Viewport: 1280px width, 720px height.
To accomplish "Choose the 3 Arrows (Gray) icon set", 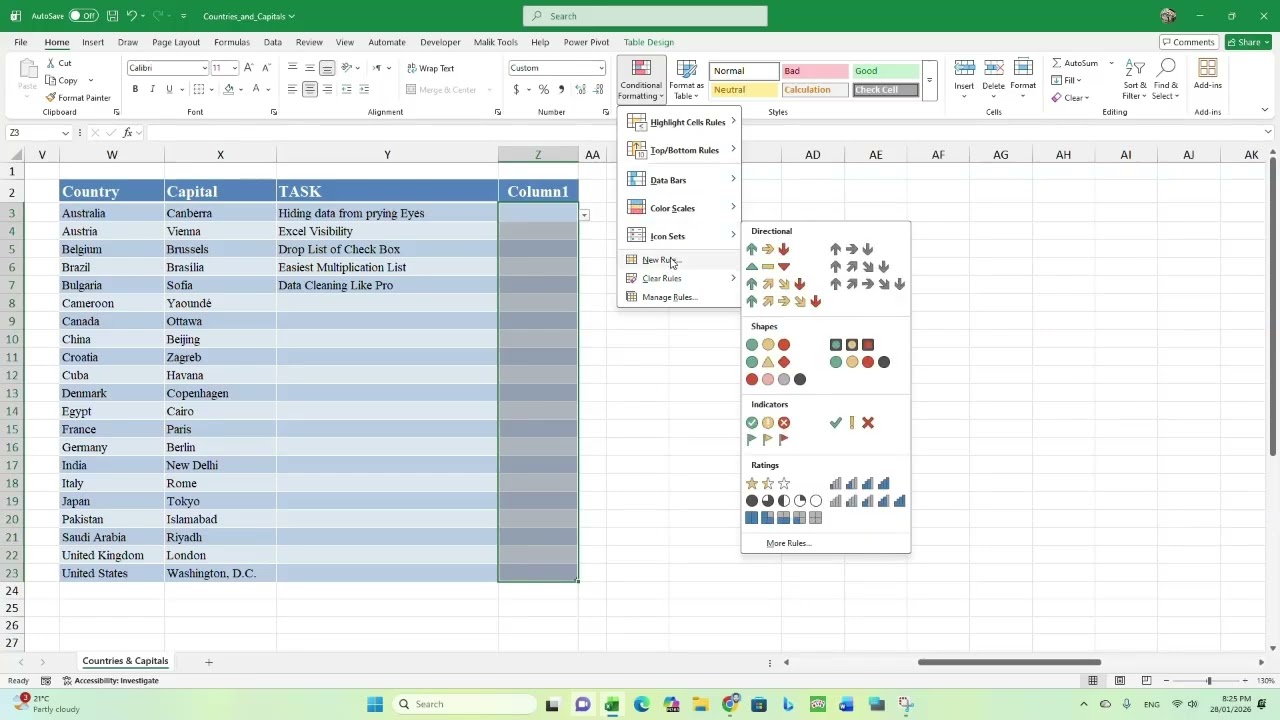I will point(851,249).
